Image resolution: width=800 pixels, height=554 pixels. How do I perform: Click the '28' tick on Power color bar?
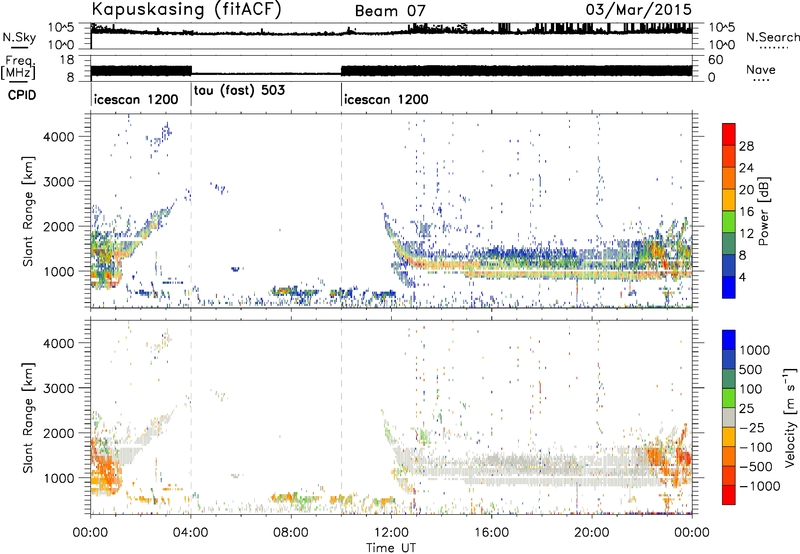point(746,146)
